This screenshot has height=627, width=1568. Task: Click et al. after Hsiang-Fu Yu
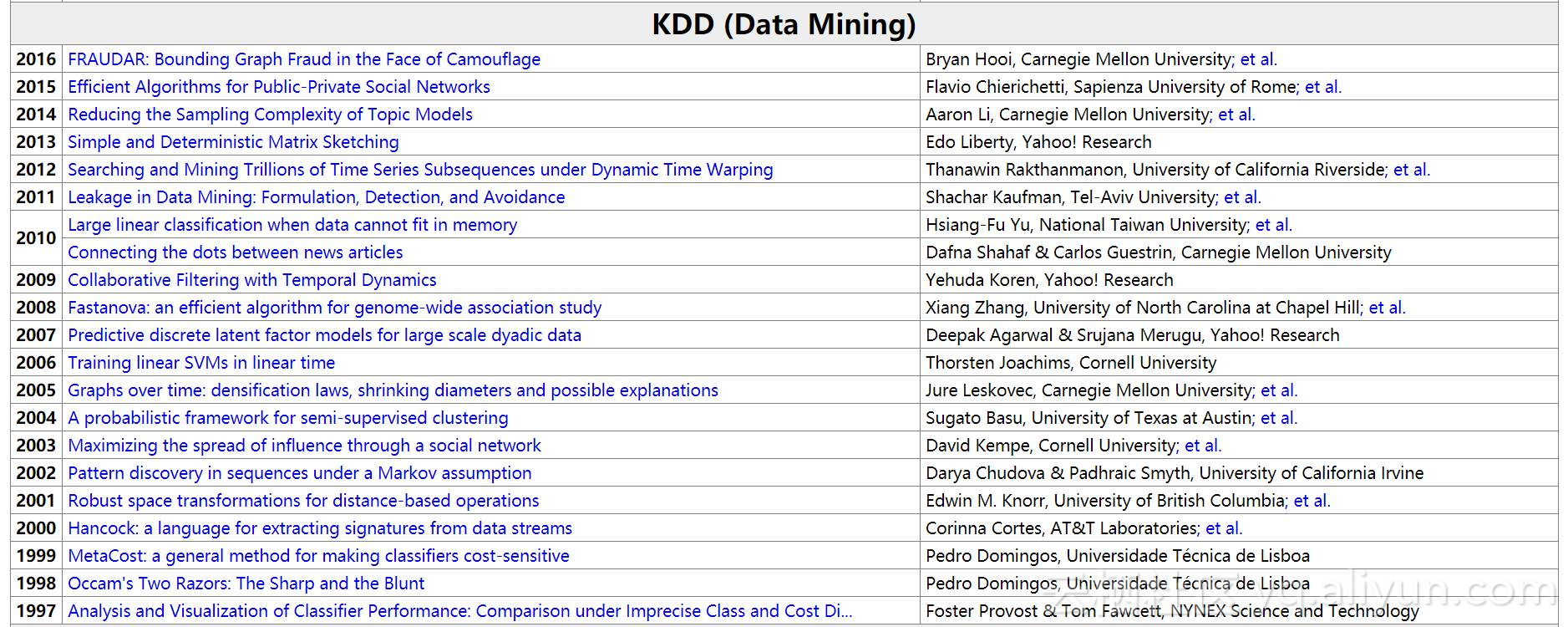(x=1273, y=225)
